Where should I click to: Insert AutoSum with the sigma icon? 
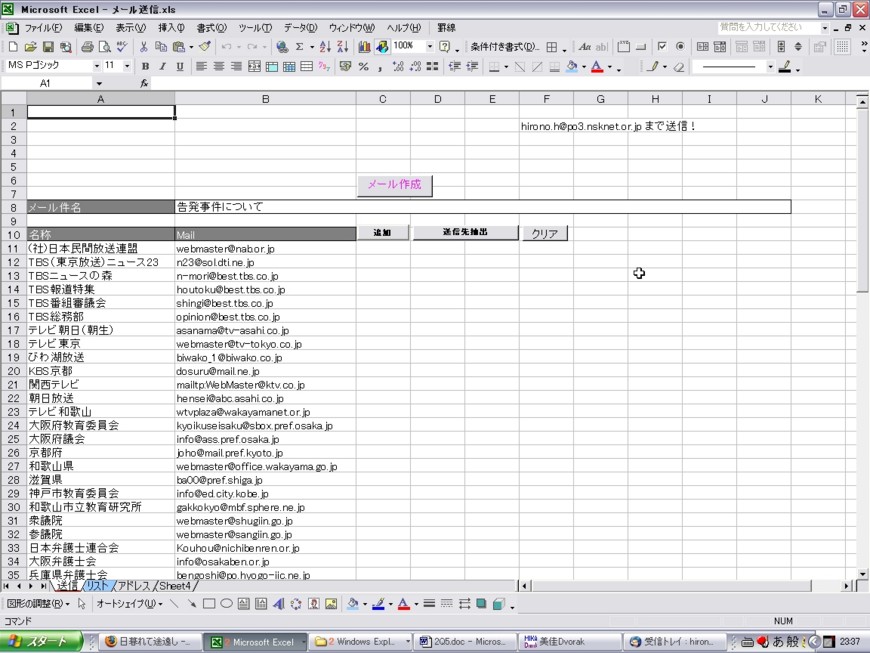click(x=300, y=47)
